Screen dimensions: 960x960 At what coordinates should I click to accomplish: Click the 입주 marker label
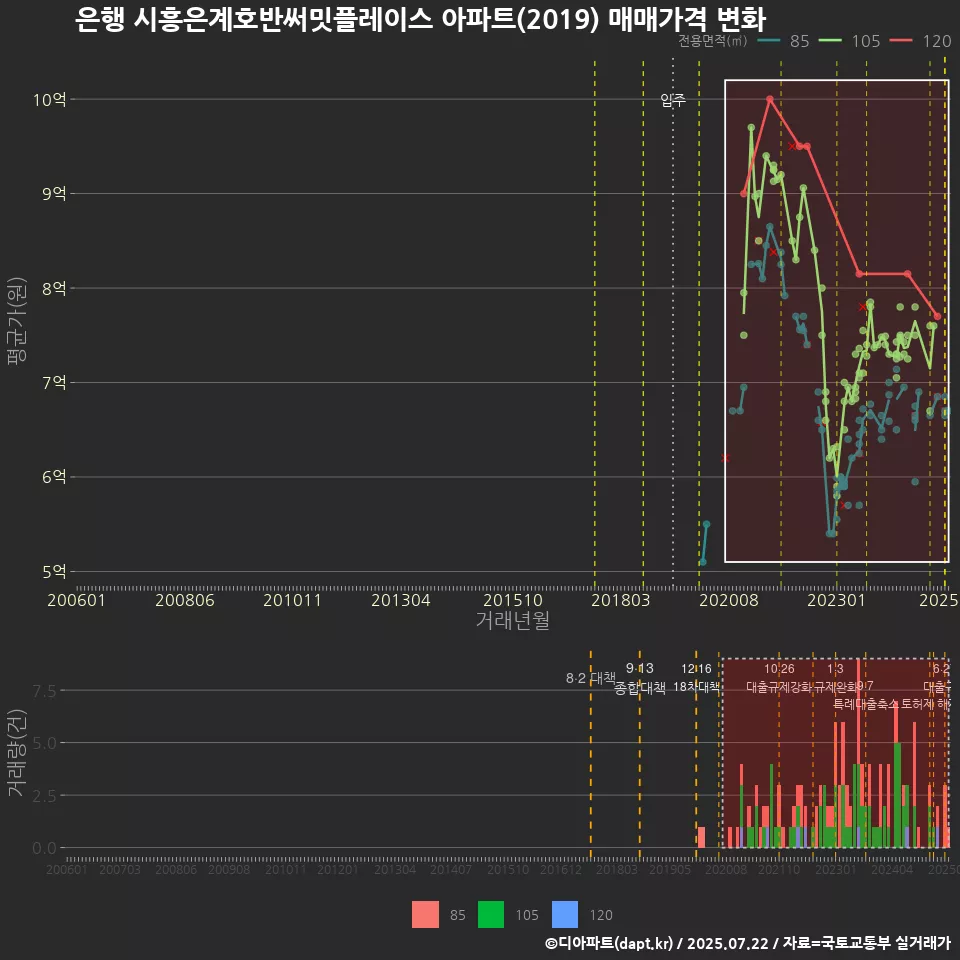click(673, 100)
